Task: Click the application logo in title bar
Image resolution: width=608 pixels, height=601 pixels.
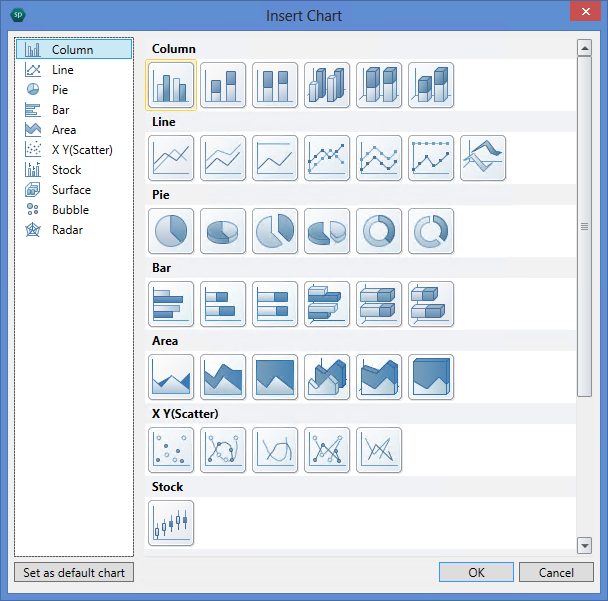Action: (18, 15)
